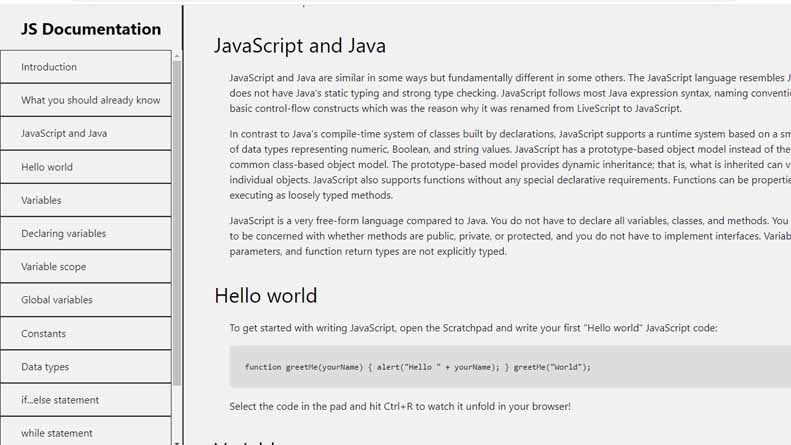Jump to the Variables section

click(x=41, y=200)
